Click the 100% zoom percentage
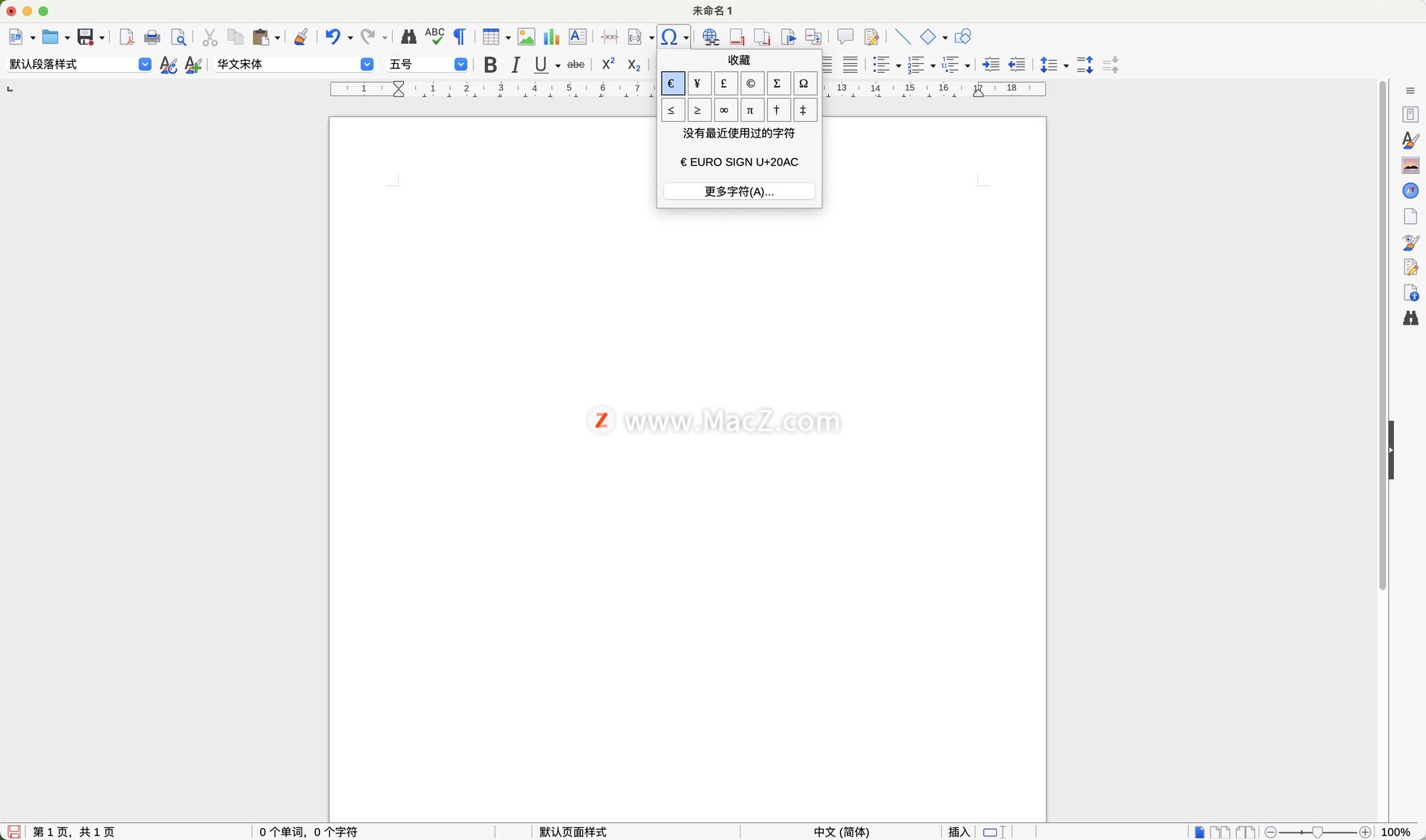Screen dimensions: 1426x840 point(1396,832)
